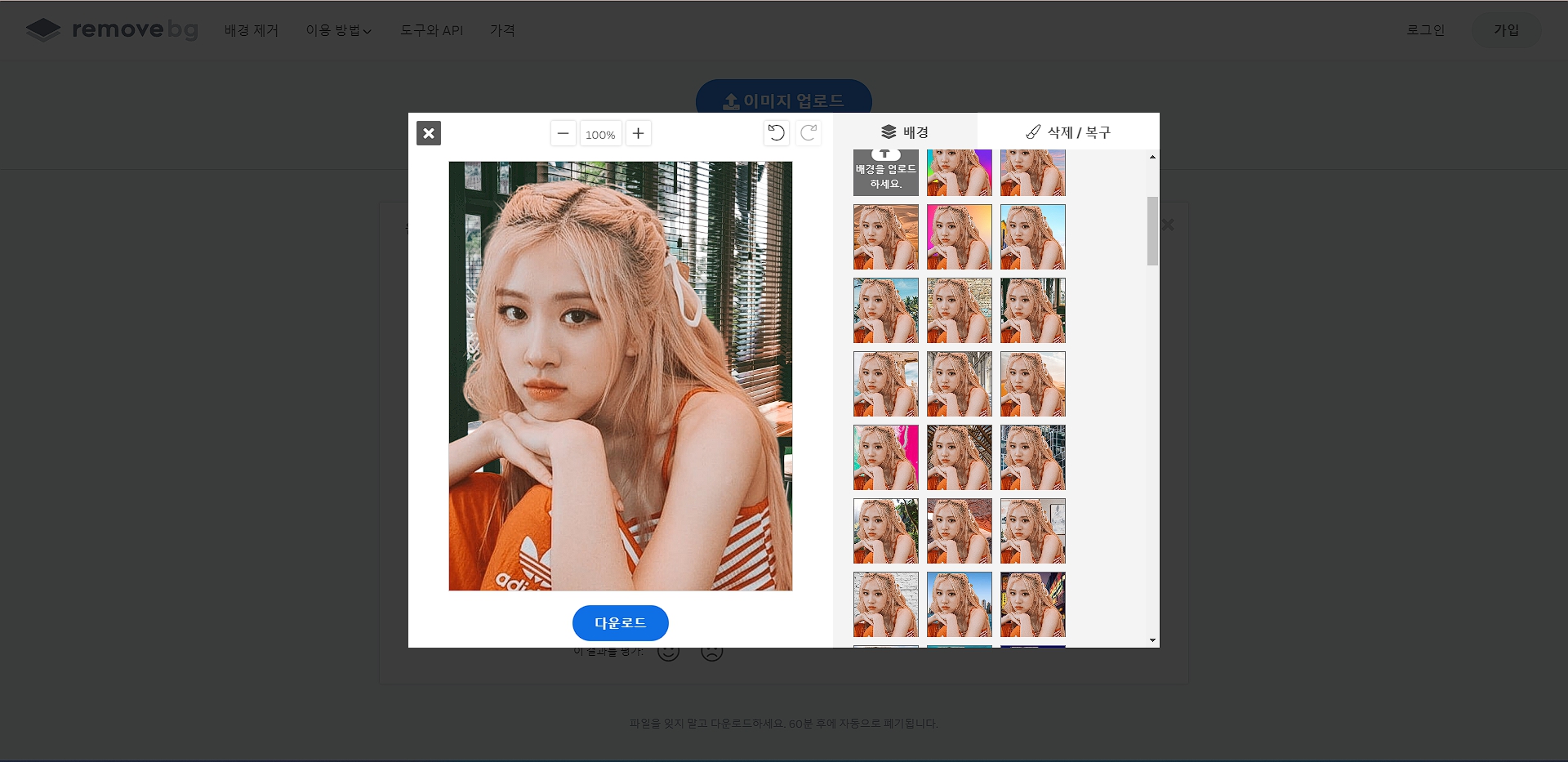This screenshot has width=1568, height=762.
Task: Upload a custom background (배경을 업로드 하세요)
Action: [x=886, y=172]
